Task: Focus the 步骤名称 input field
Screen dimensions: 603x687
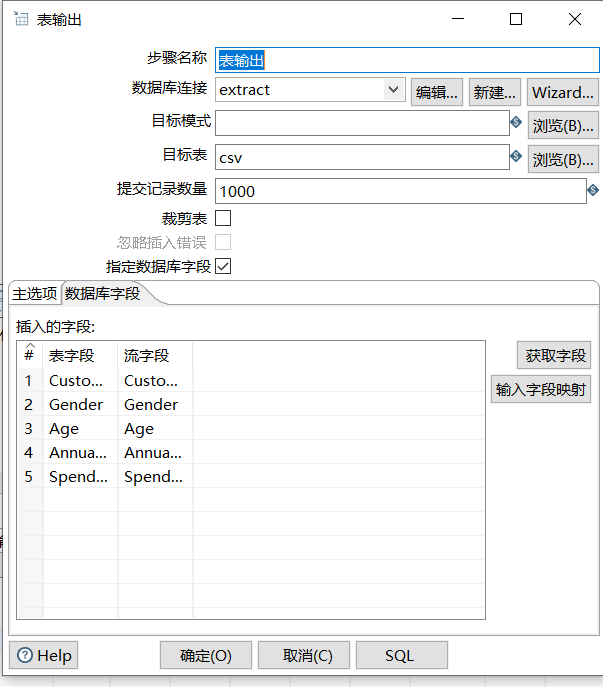Action: coord(407,60)
